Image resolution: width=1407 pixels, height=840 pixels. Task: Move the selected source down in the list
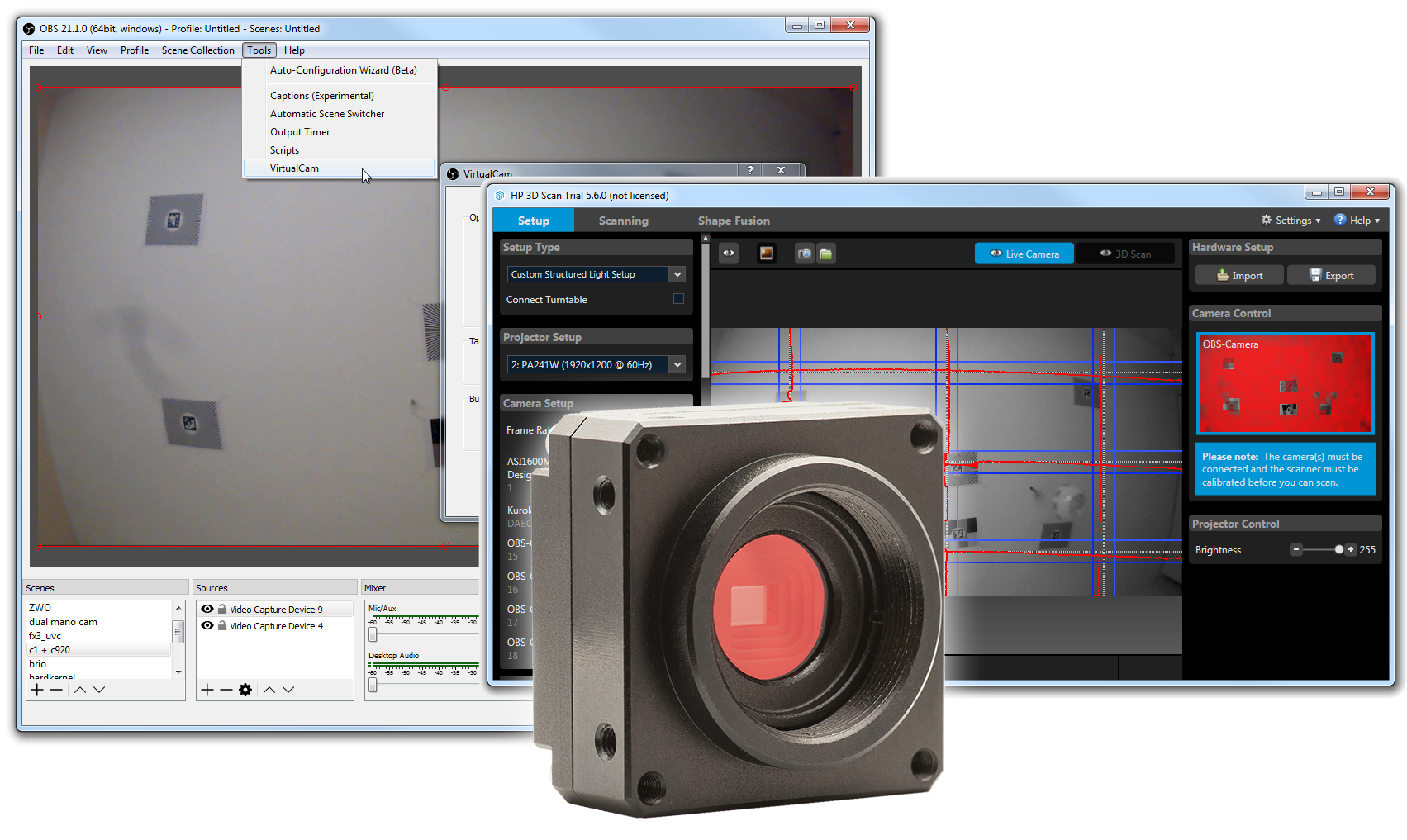[x=288, y=690]
